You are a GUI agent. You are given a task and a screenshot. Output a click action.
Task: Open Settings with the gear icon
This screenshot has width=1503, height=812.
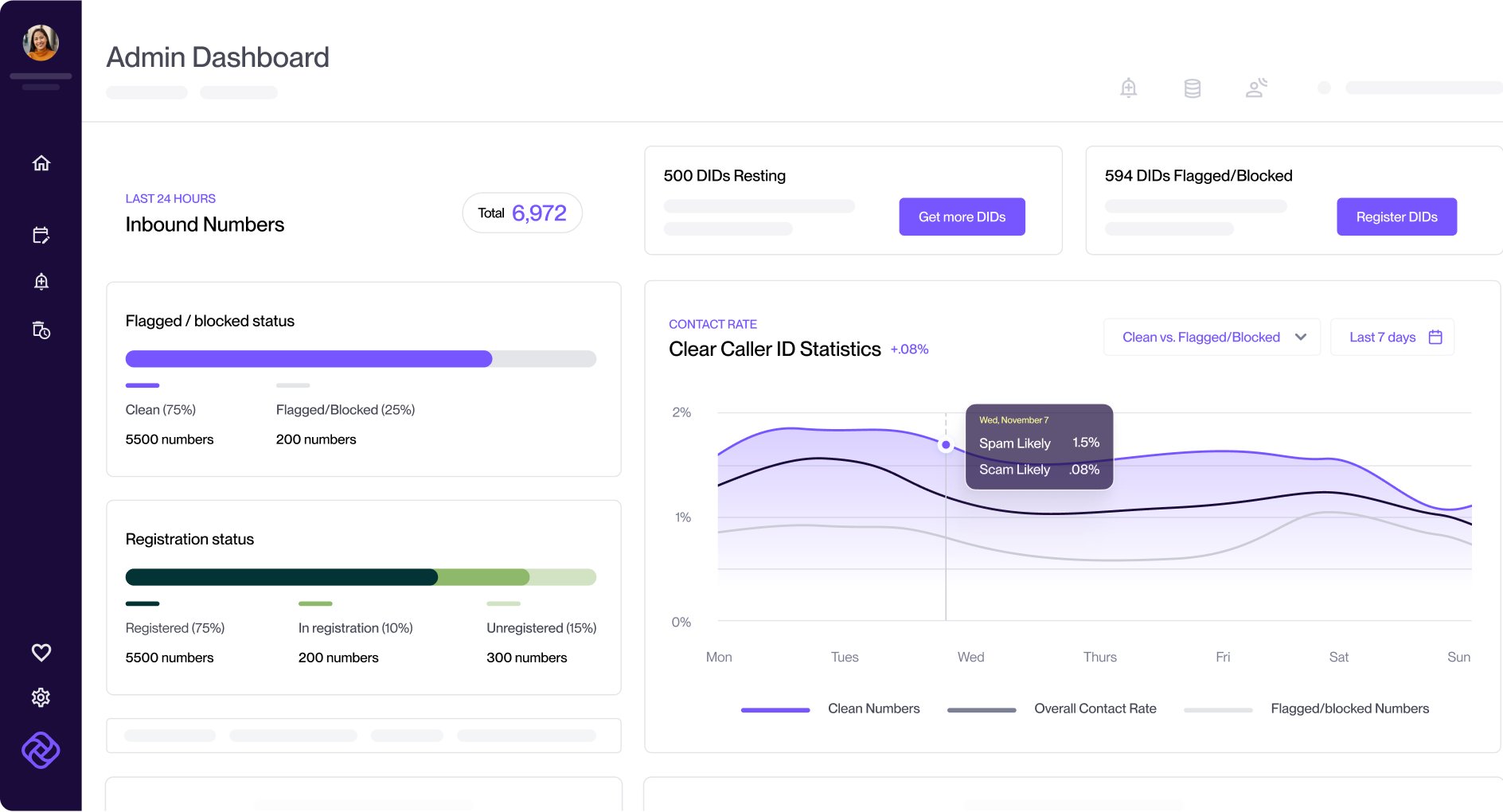pyautogui.click(x=41, y=697)
